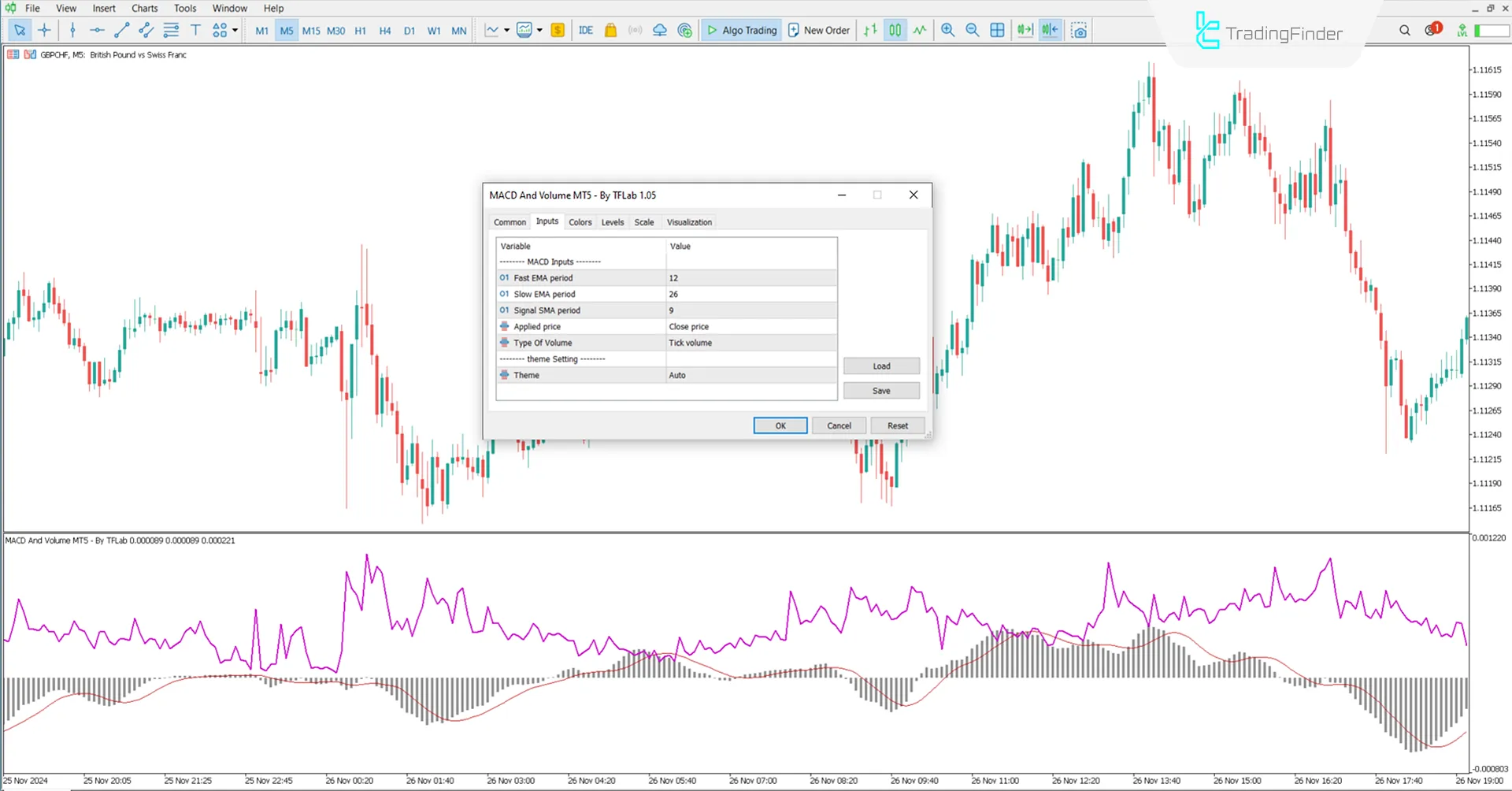This screenshot has height=791, width=1512.
Task: Click the radar icon after the cloud
Action: (x=684, y=30)
